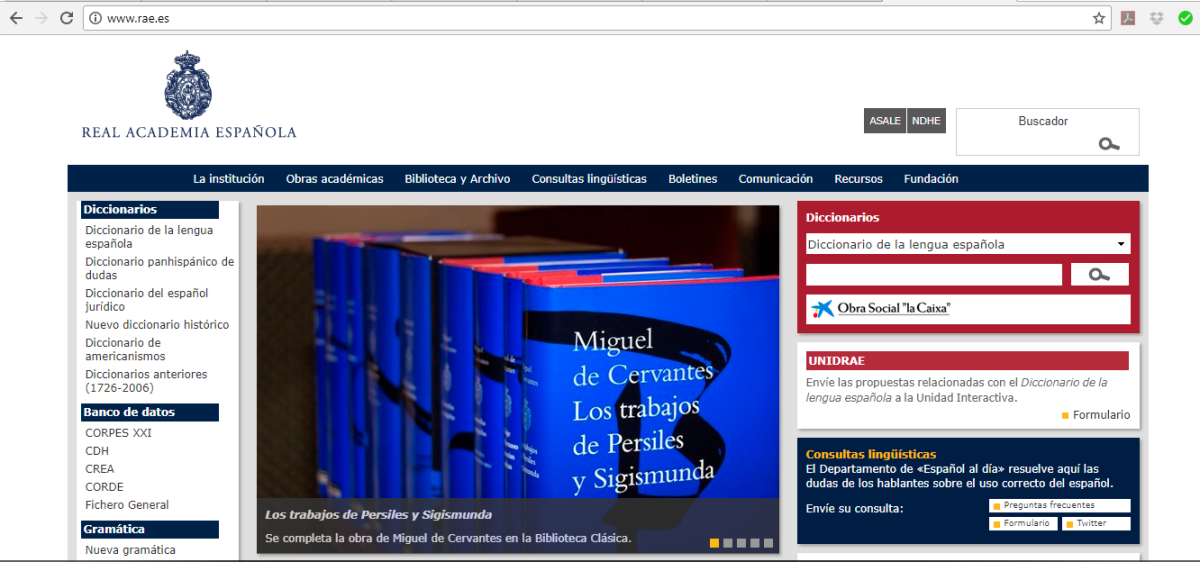Click the Diccionarios sidebar heading

click(x=150, y=210)
